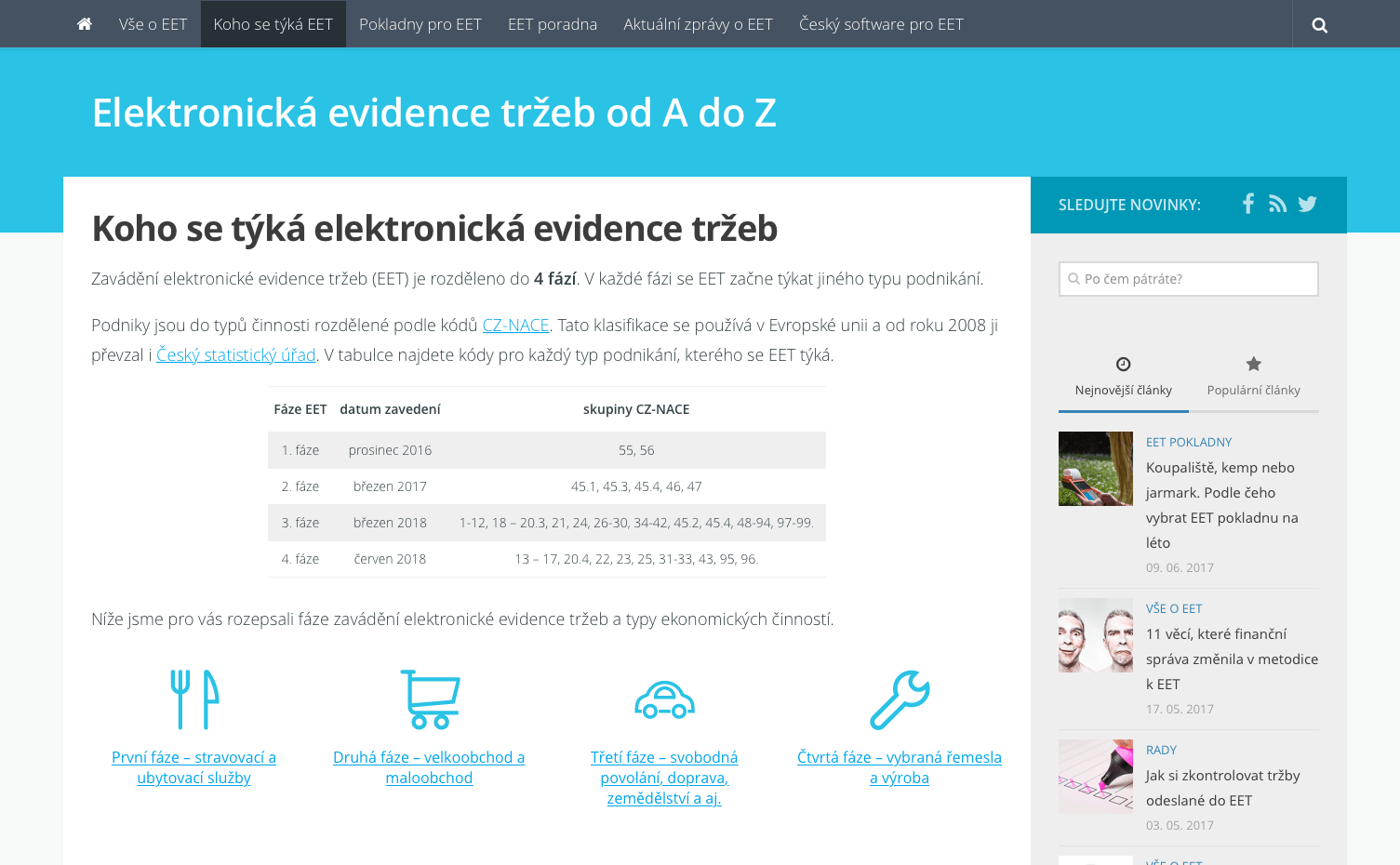Open the search magnifier in top bar
The image size is (1400, 865).
(x=1319, y=25)
